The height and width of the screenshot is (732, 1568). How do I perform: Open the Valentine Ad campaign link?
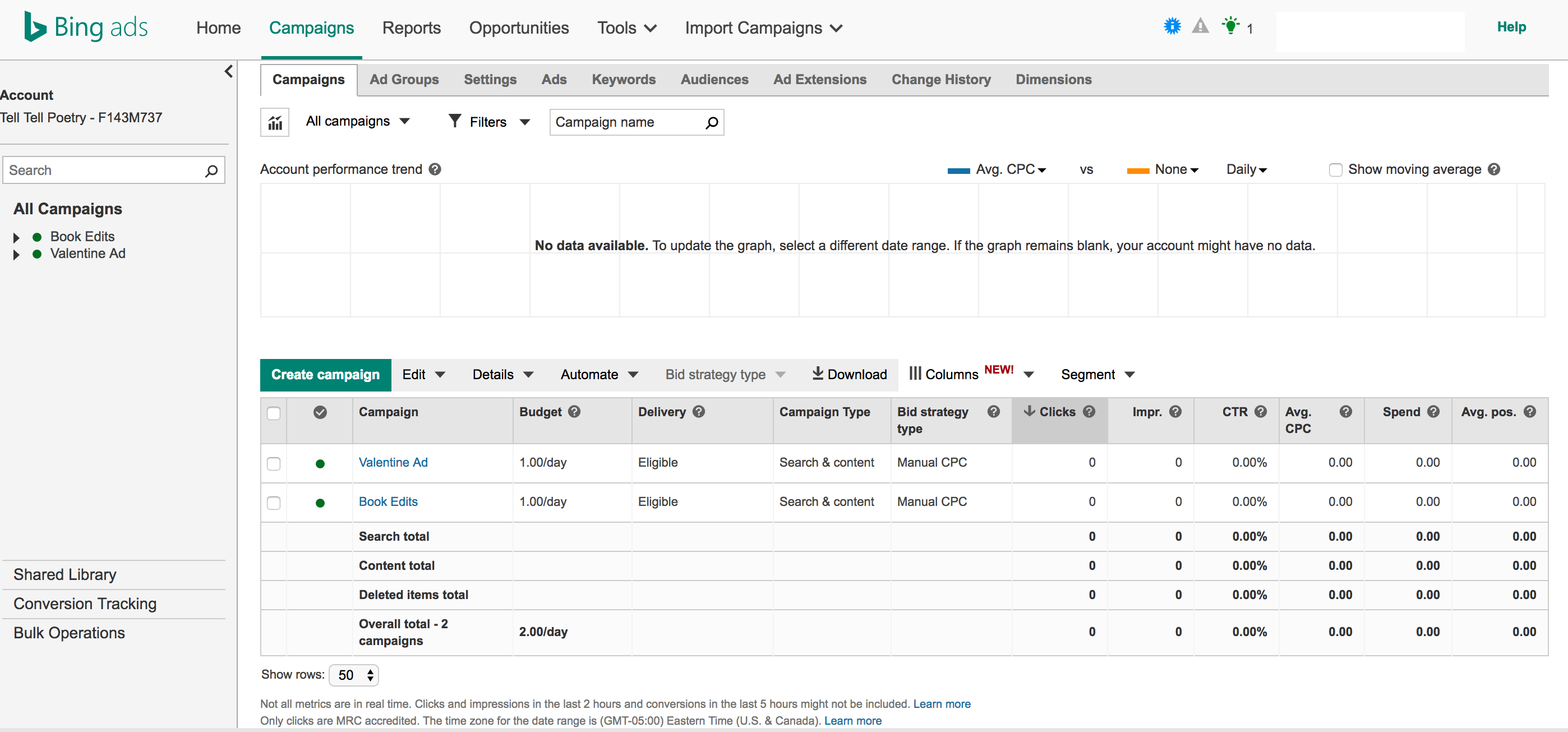click(393, 462)
